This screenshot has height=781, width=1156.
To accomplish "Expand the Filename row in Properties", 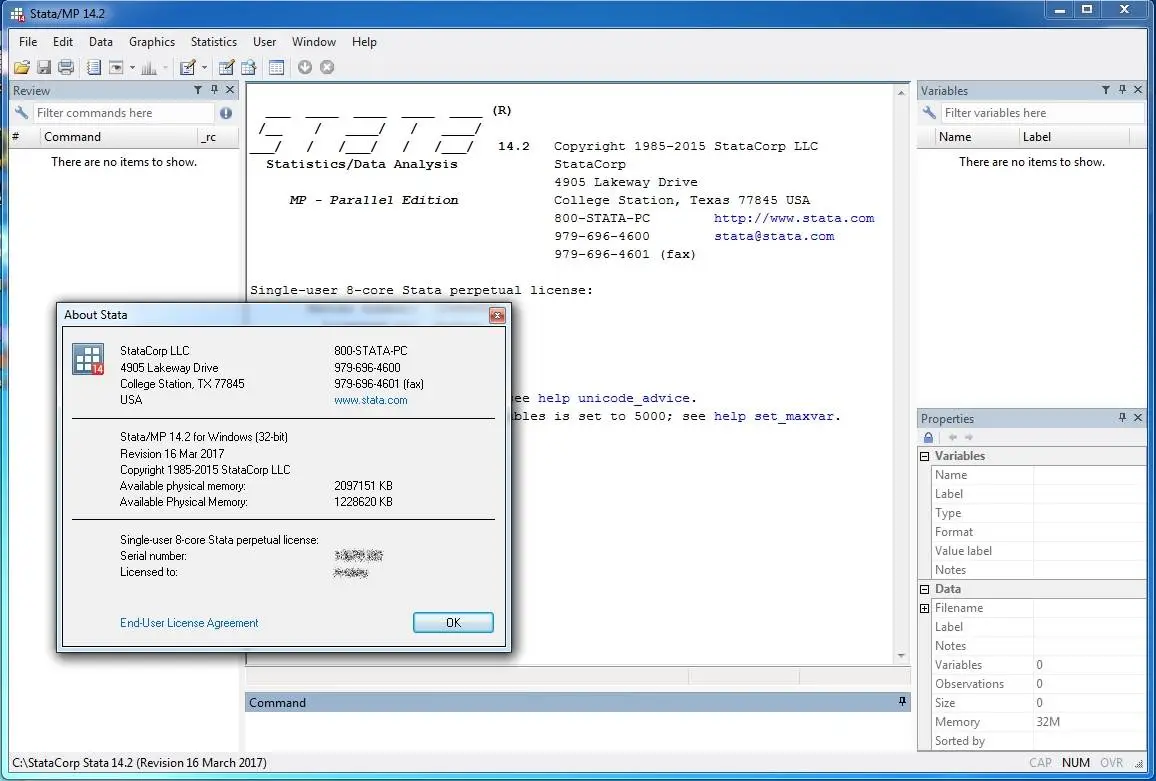I will point(925,608).
